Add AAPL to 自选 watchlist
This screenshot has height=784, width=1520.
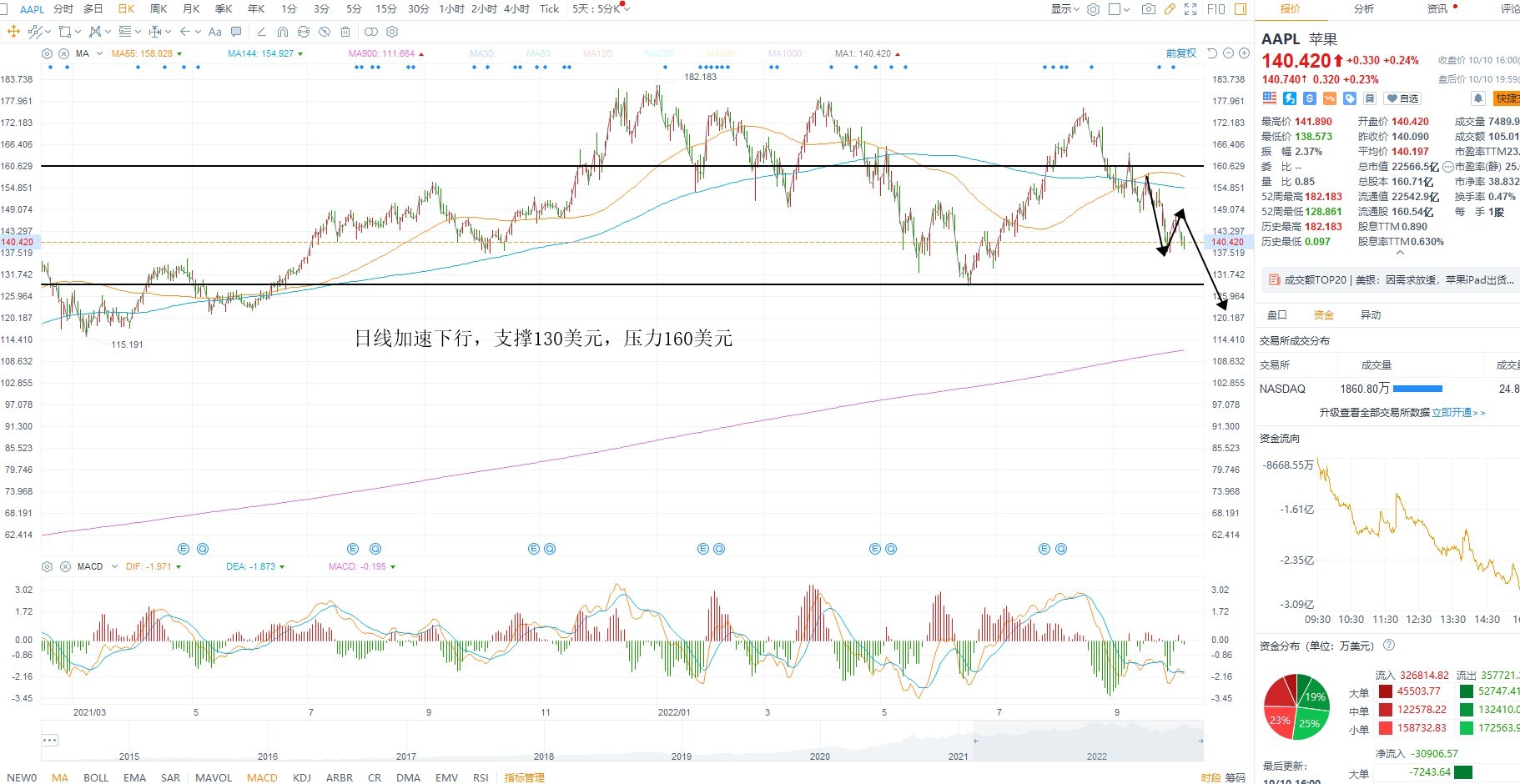coord(1403,98)
